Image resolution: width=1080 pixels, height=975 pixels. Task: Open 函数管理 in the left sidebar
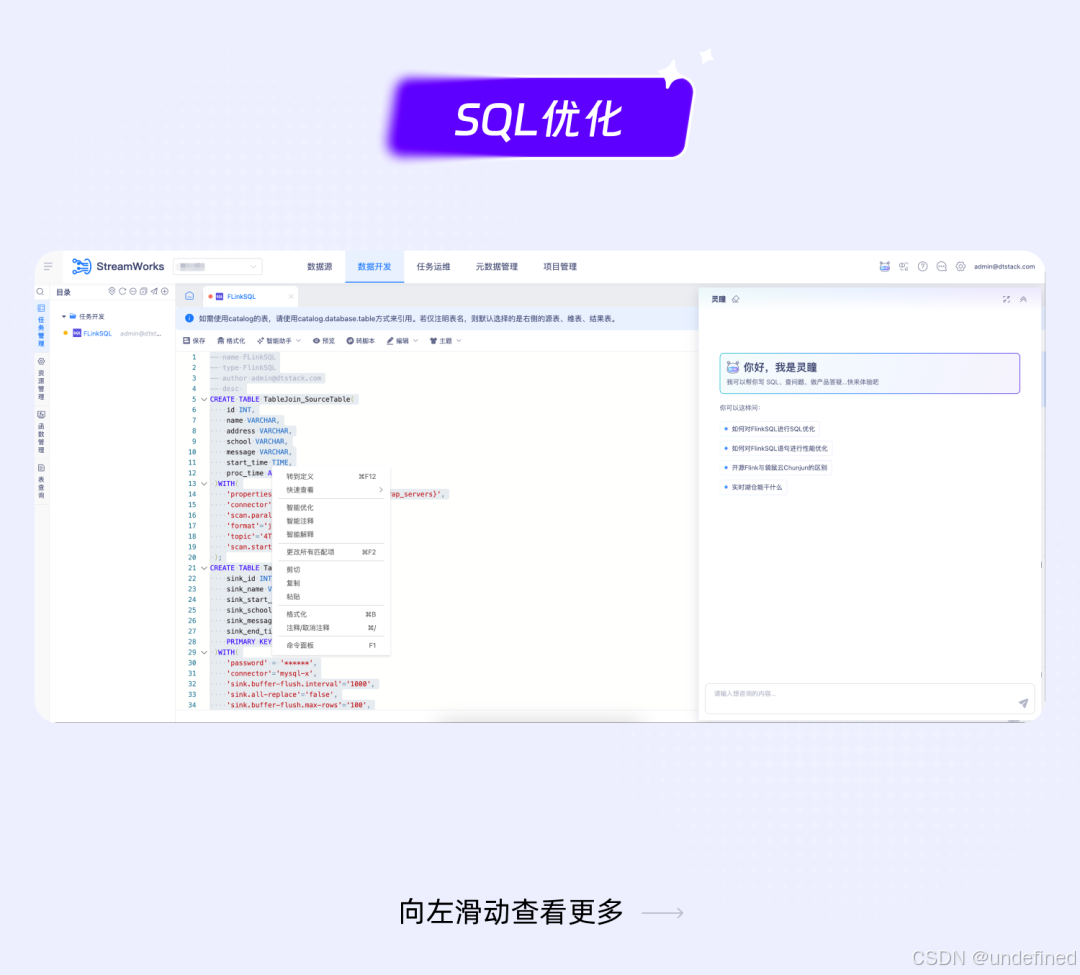pyautogui.click(x=41, y=432)
